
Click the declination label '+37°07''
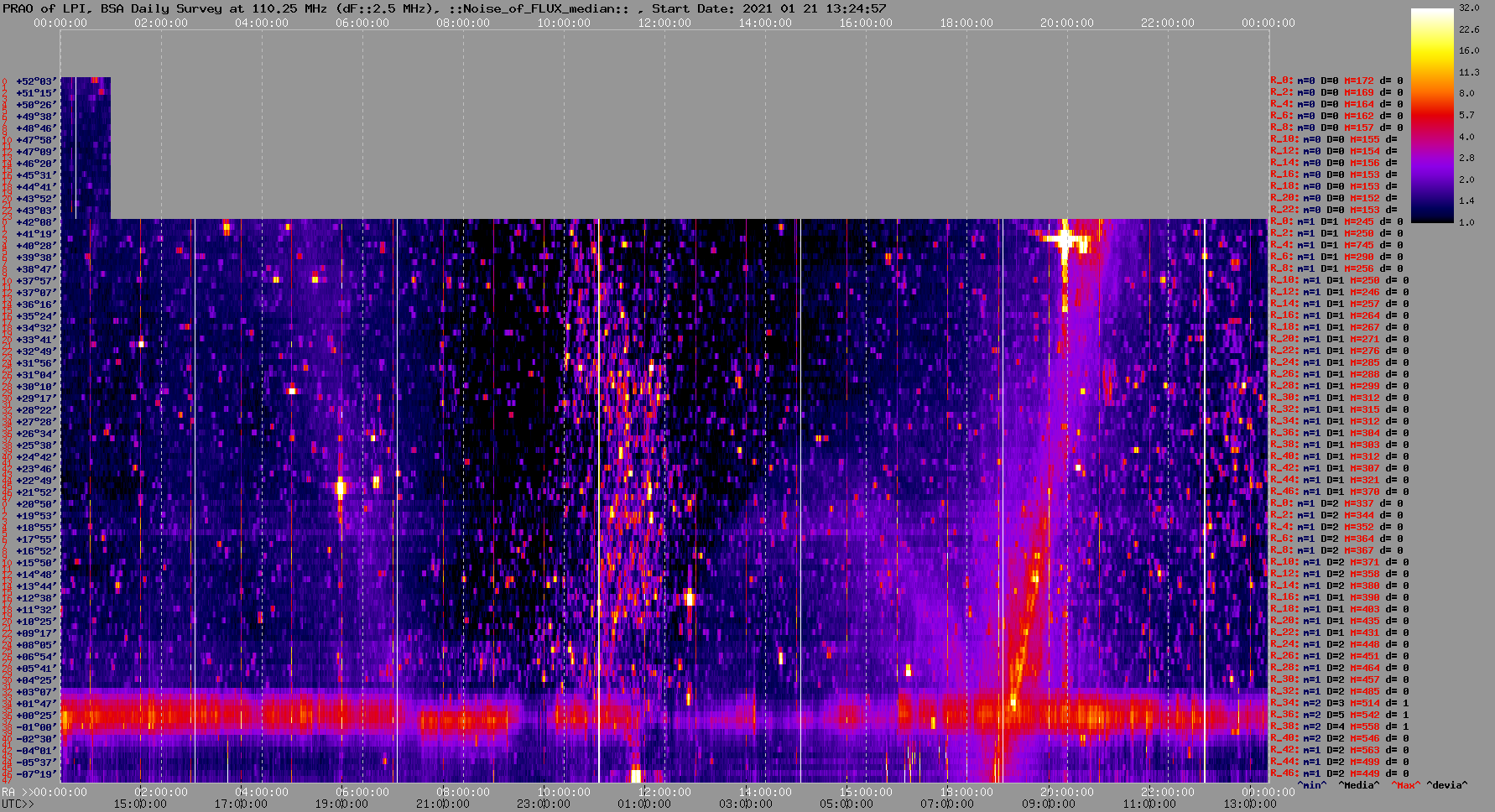(x=36, y=293)
